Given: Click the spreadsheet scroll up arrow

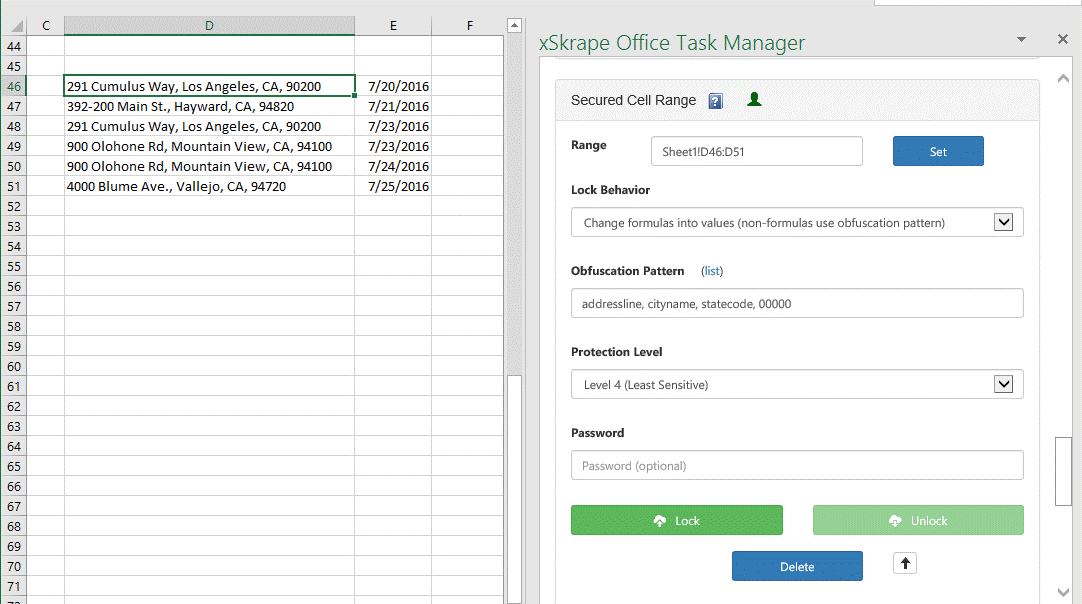Looking at the screenshot, I should click(x=514, y=26).
